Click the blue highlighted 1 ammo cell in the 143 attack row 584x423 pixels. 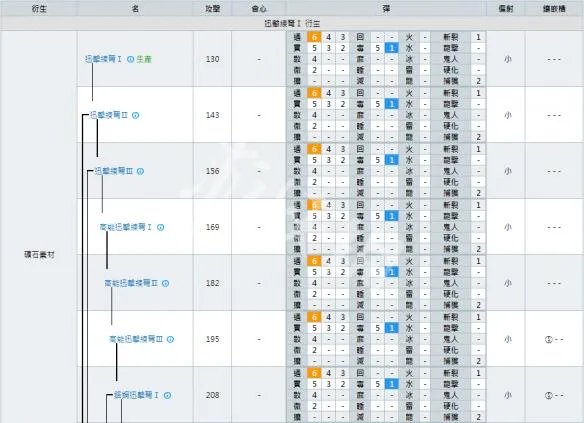tap(392, 104)
